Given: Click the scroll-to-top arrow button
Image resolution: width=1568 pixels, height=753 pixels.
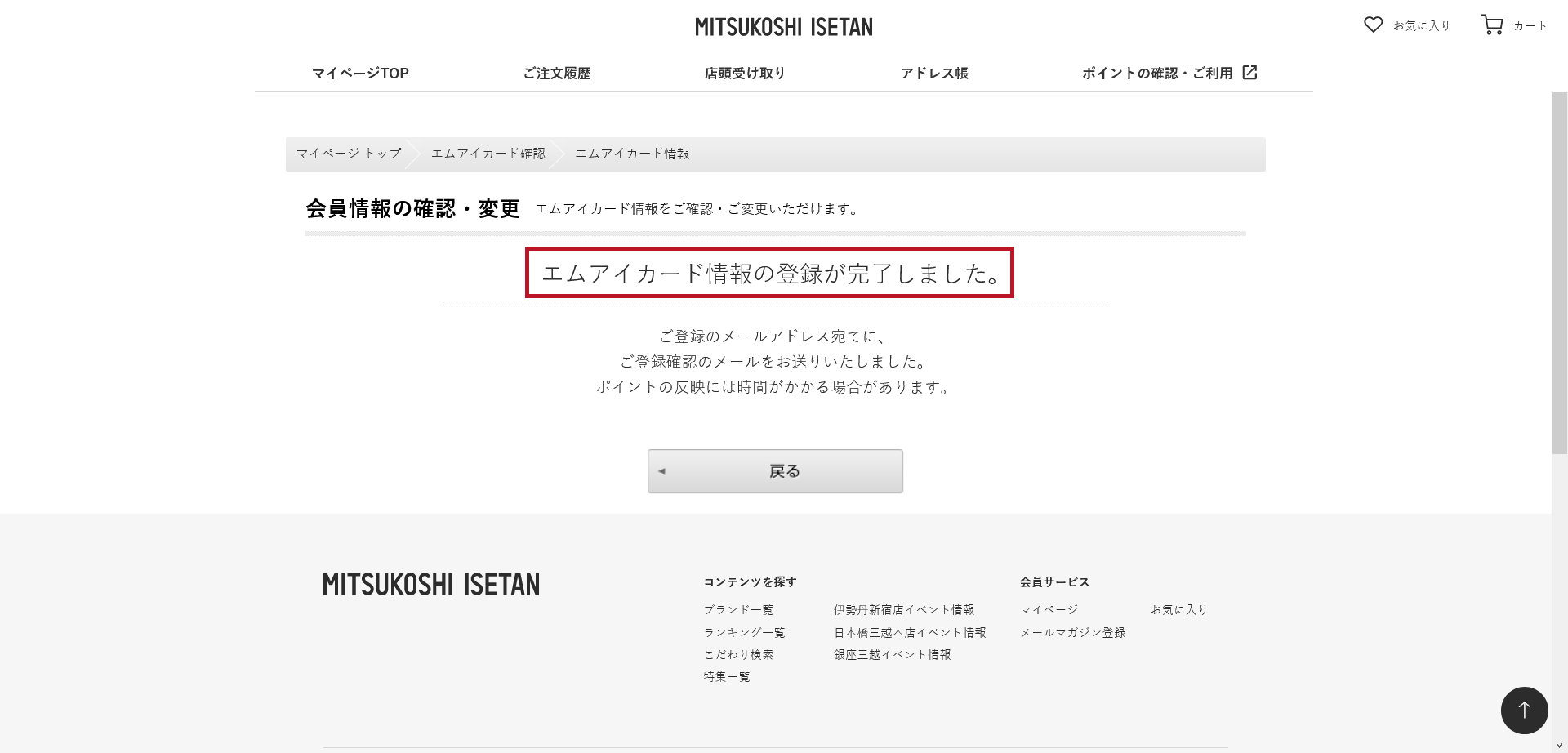Looking at the screenshot, I should (x=1524, y=710).
